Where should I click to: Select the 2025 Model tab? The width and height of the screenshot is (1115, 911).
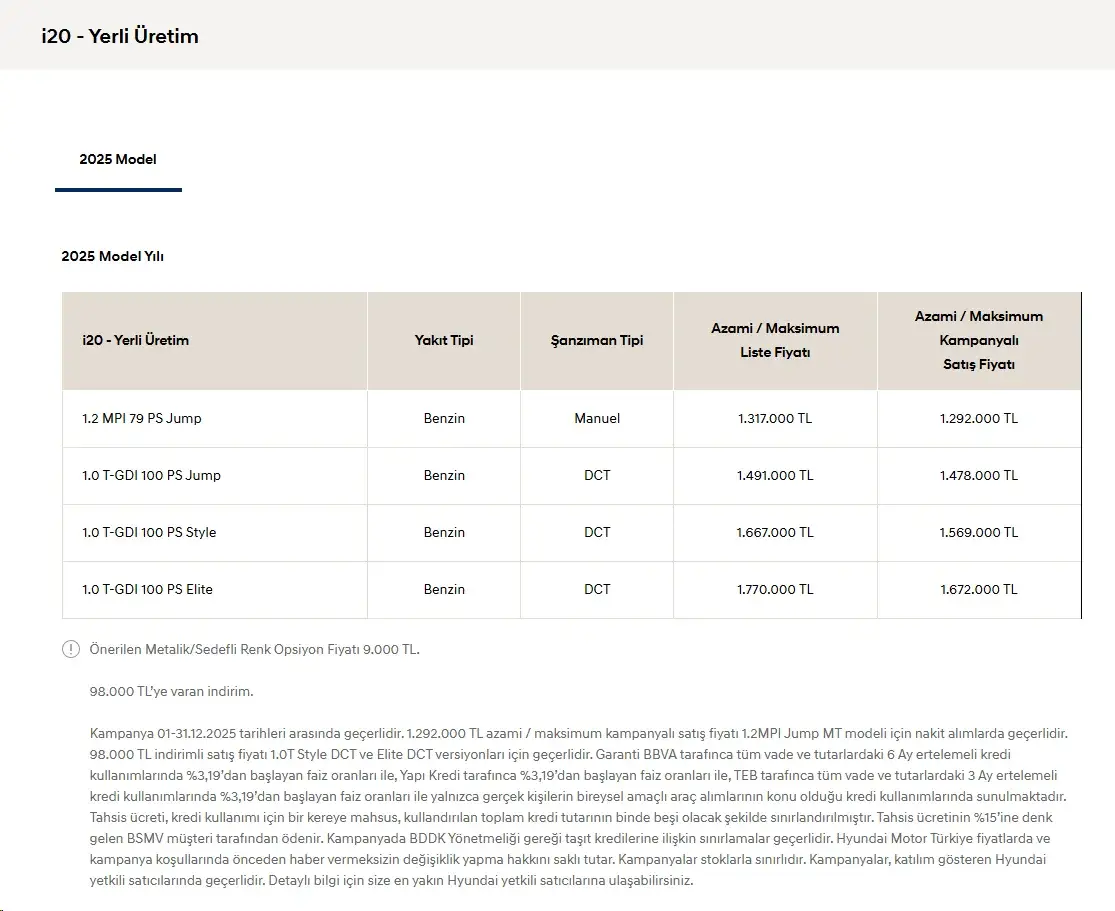pyautogui.click(x=118, y=159)
